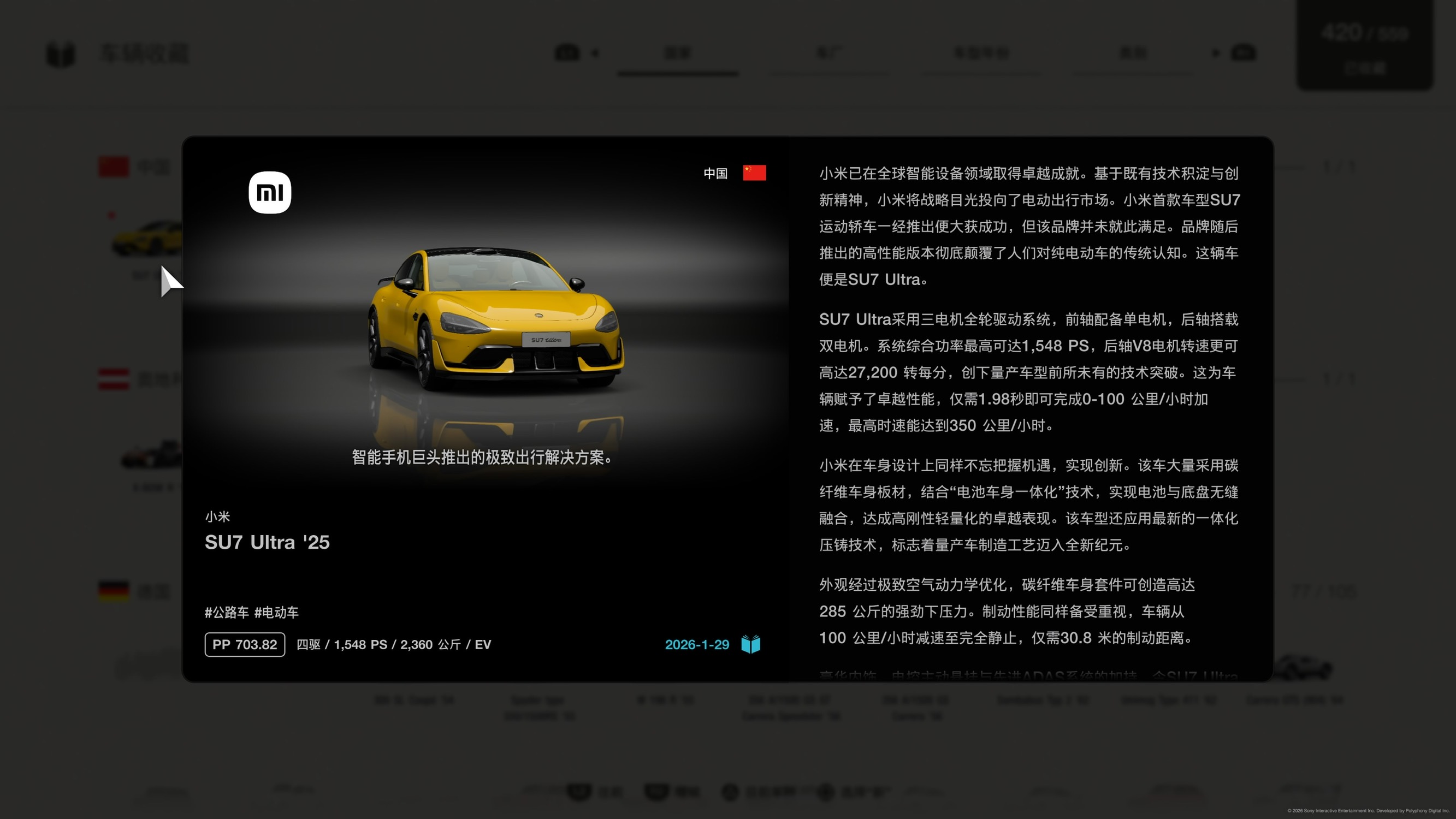
Task: Click the Xiaomi MI logo badge
Action: tap(270, 192)
